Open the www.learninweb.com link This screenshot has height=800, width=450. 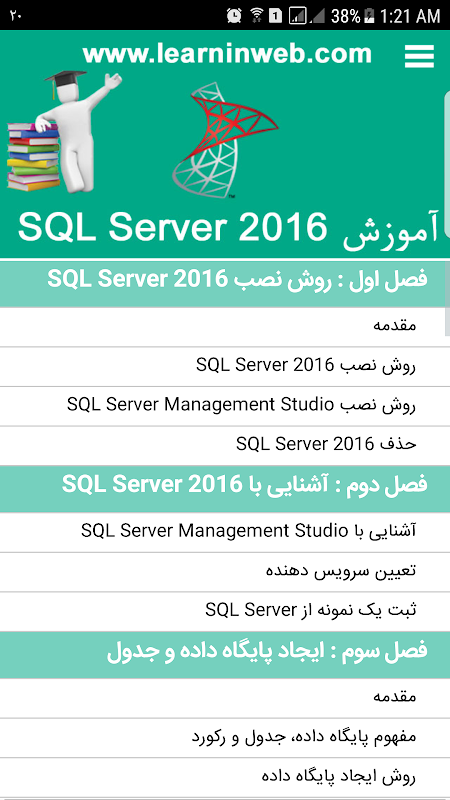227,54
